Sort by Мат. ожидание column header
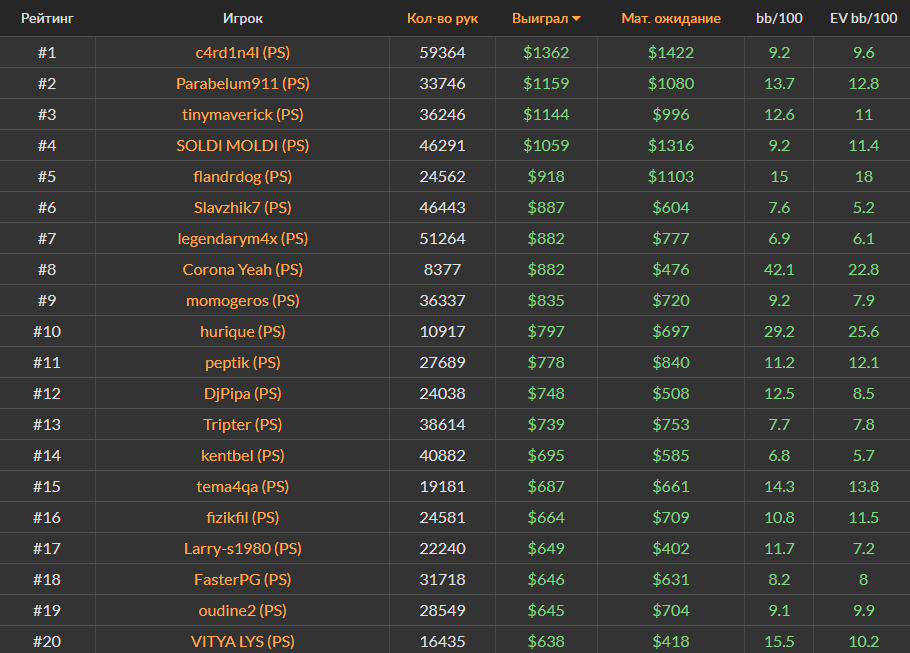 [x=670, y=18]
